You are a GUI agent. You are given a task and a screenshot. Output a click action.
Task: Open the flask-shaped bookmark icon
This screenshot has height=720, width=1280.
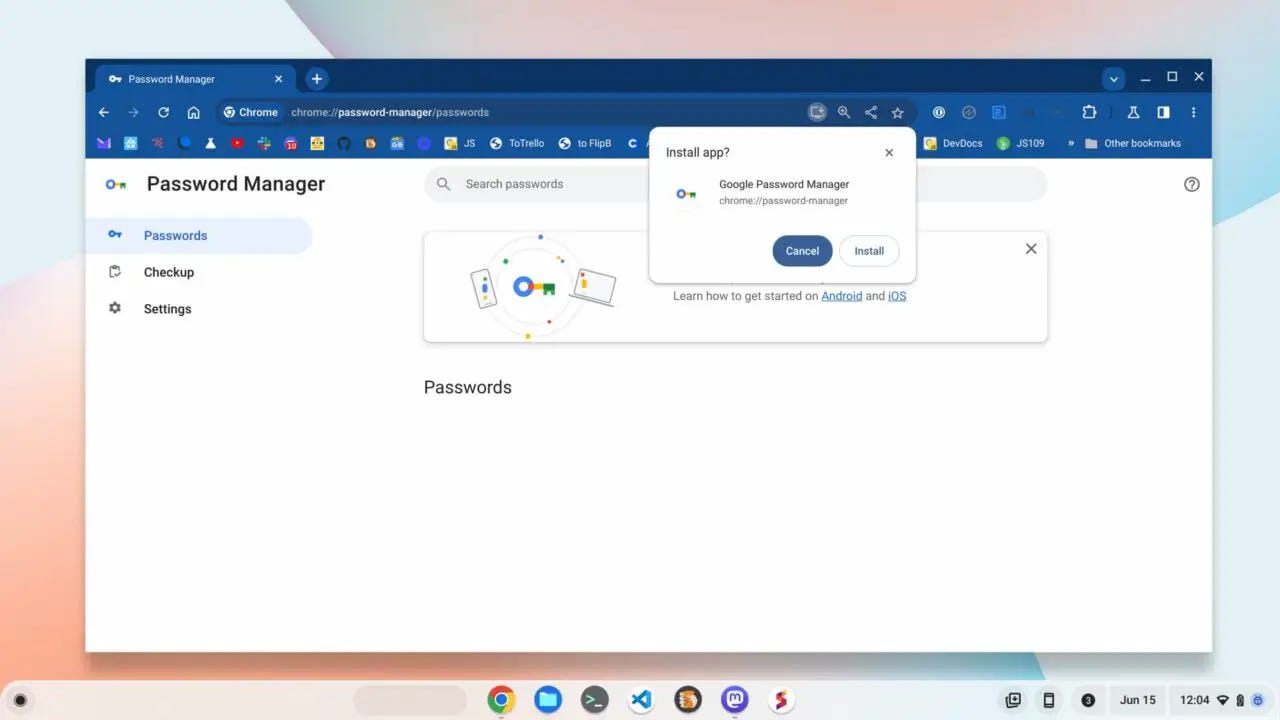(x=211, y=143)
